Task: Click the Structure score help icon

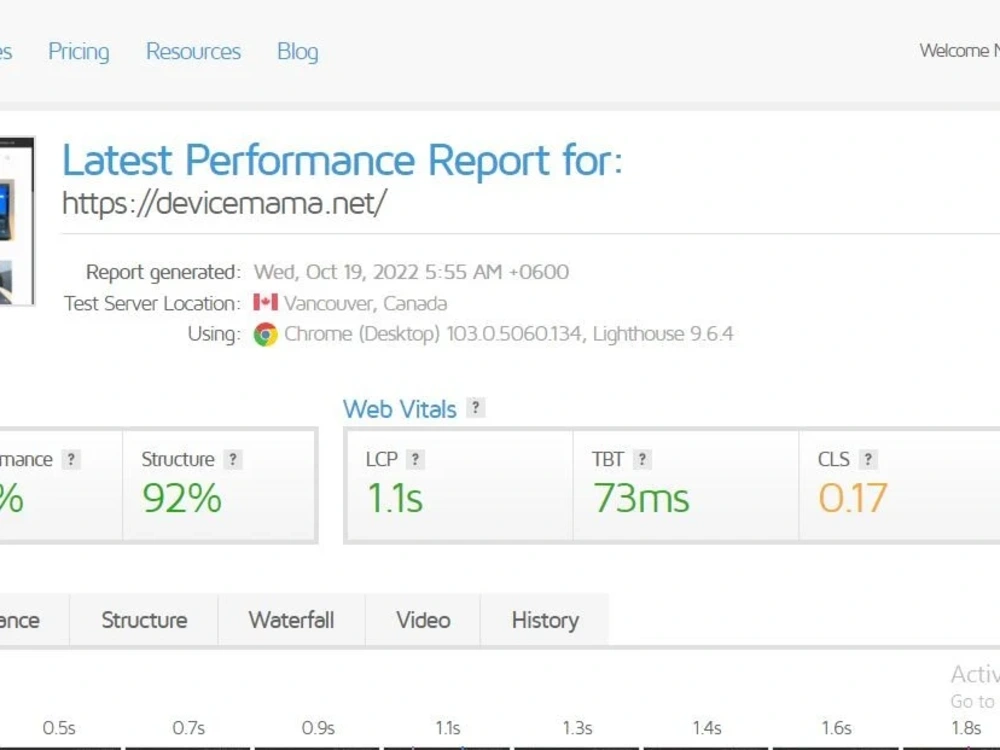Action: 233,459
